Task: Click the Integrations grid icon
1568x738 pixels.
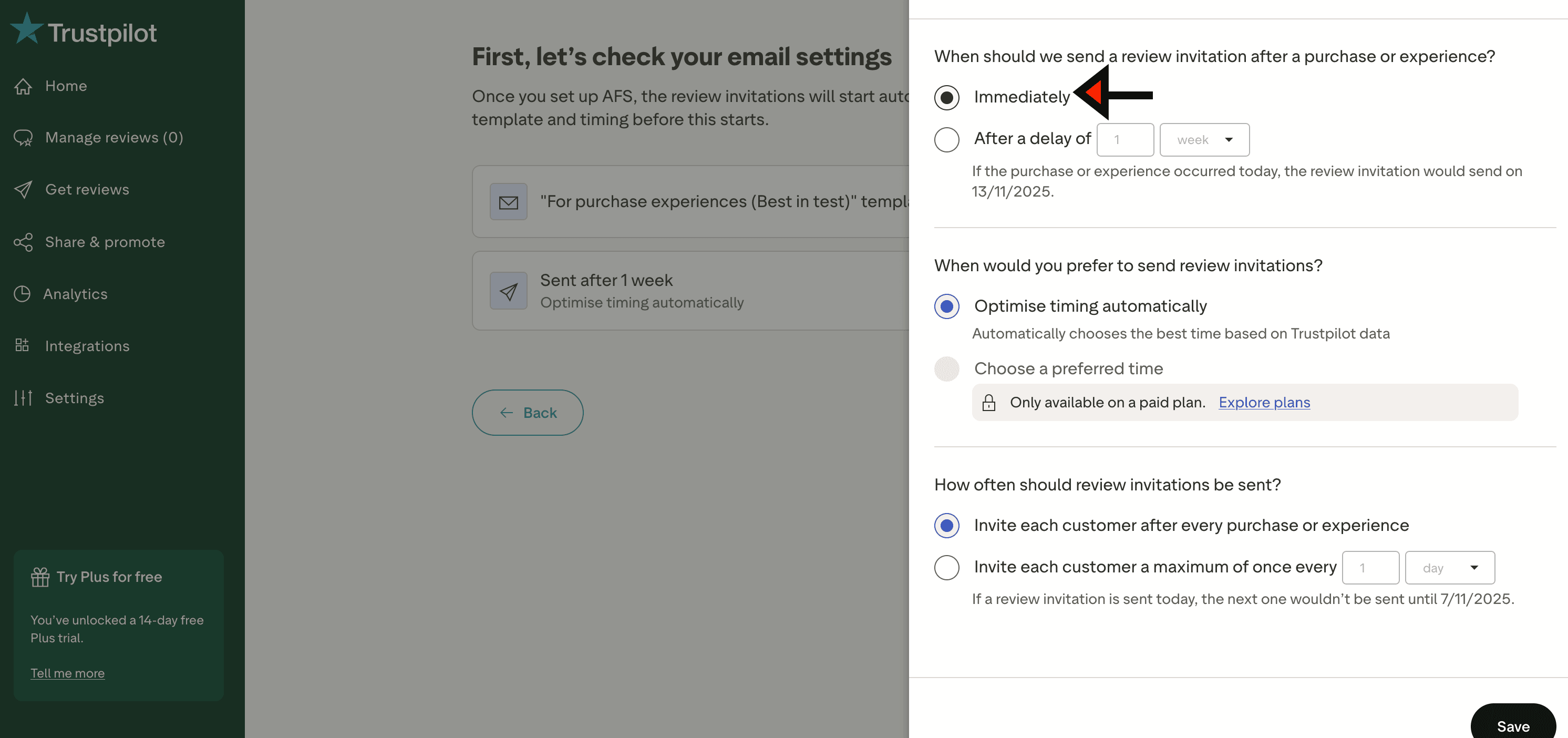Action: (x=22, y=345)
